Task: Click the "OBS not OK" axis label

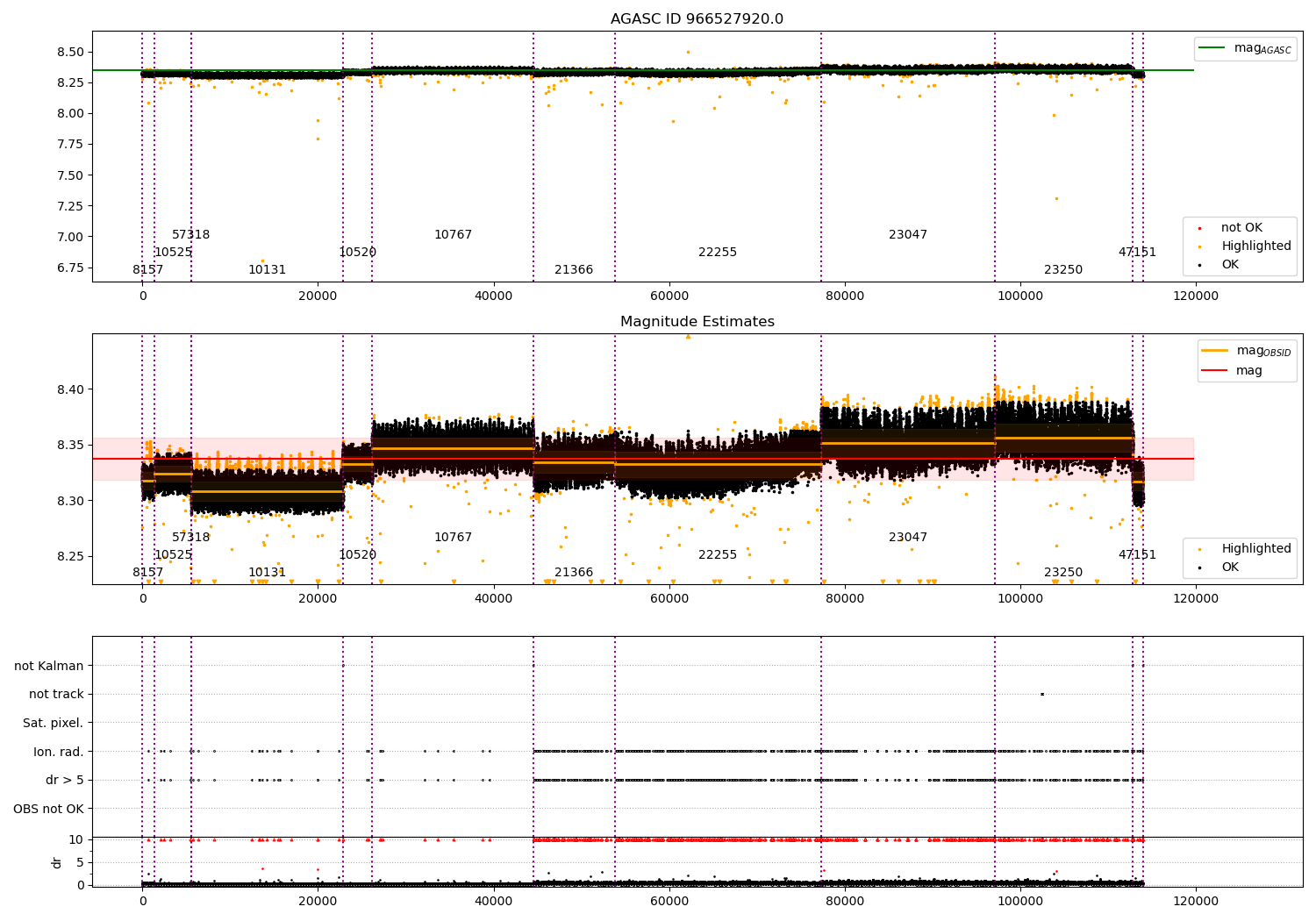Action: pos(49,809)
